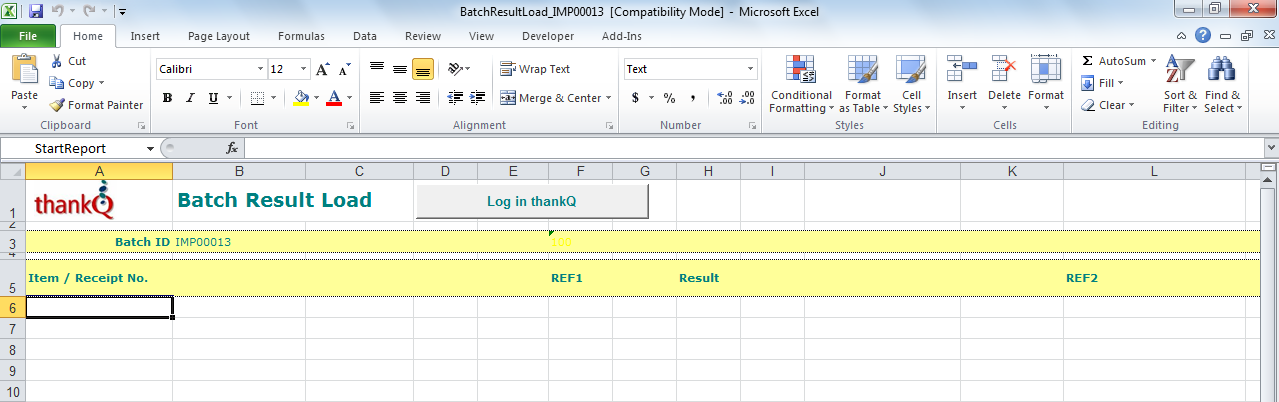Viewport: 1279px width, 402px height.
Task: Apply Percent Style icon
Action: 669,98
